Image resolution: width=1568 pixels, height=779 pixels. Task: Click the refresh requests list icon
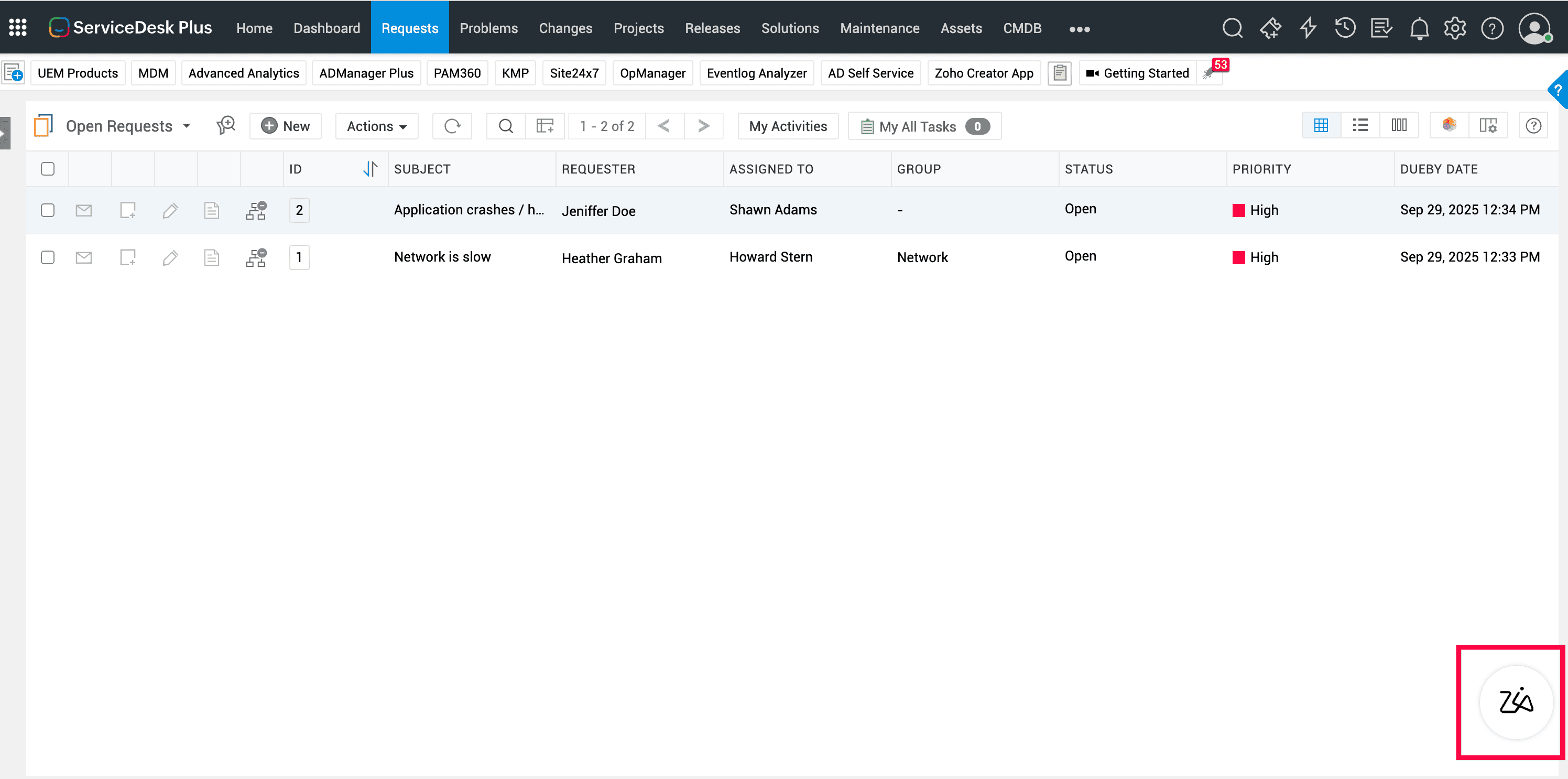pos(452,126)
